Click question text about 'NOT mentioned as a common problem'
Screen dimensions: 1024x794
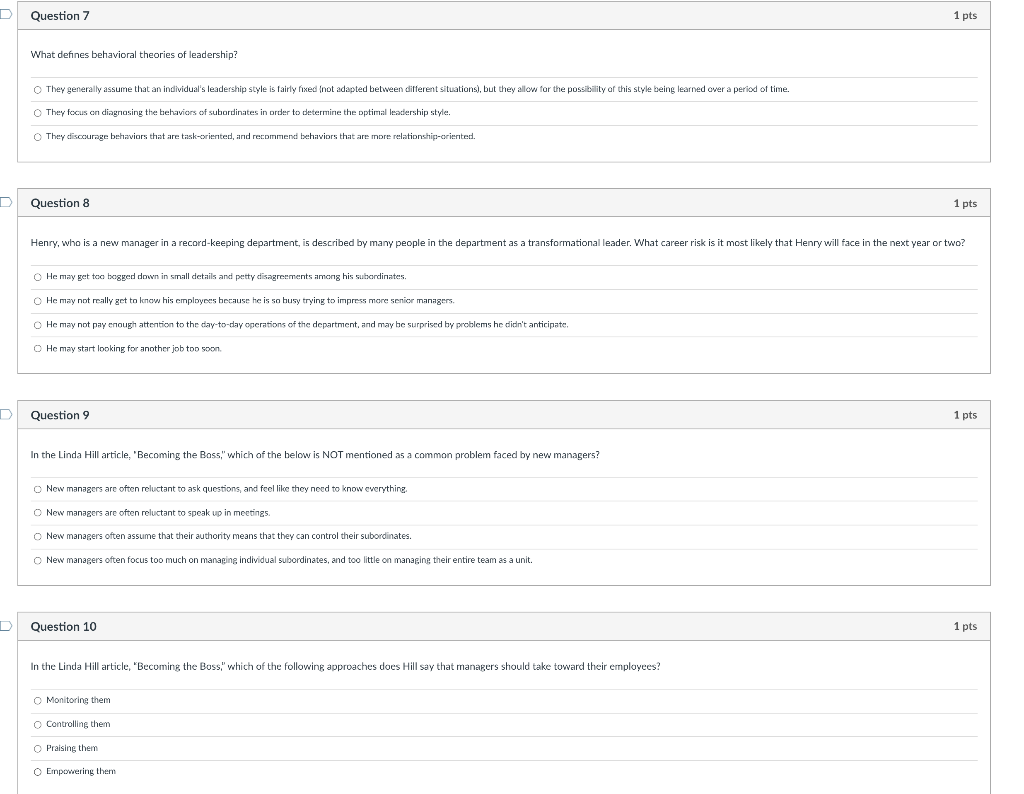(x=315, y=454)
